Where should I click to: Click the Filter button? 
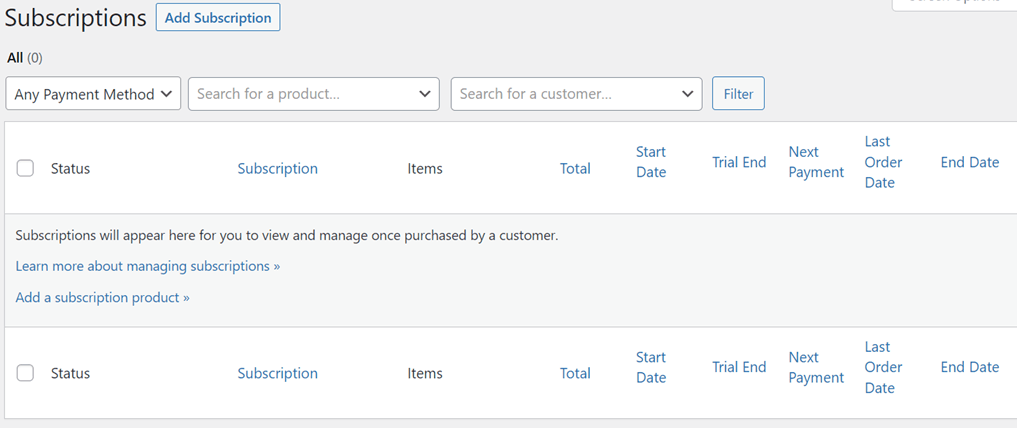coord(738,94)
